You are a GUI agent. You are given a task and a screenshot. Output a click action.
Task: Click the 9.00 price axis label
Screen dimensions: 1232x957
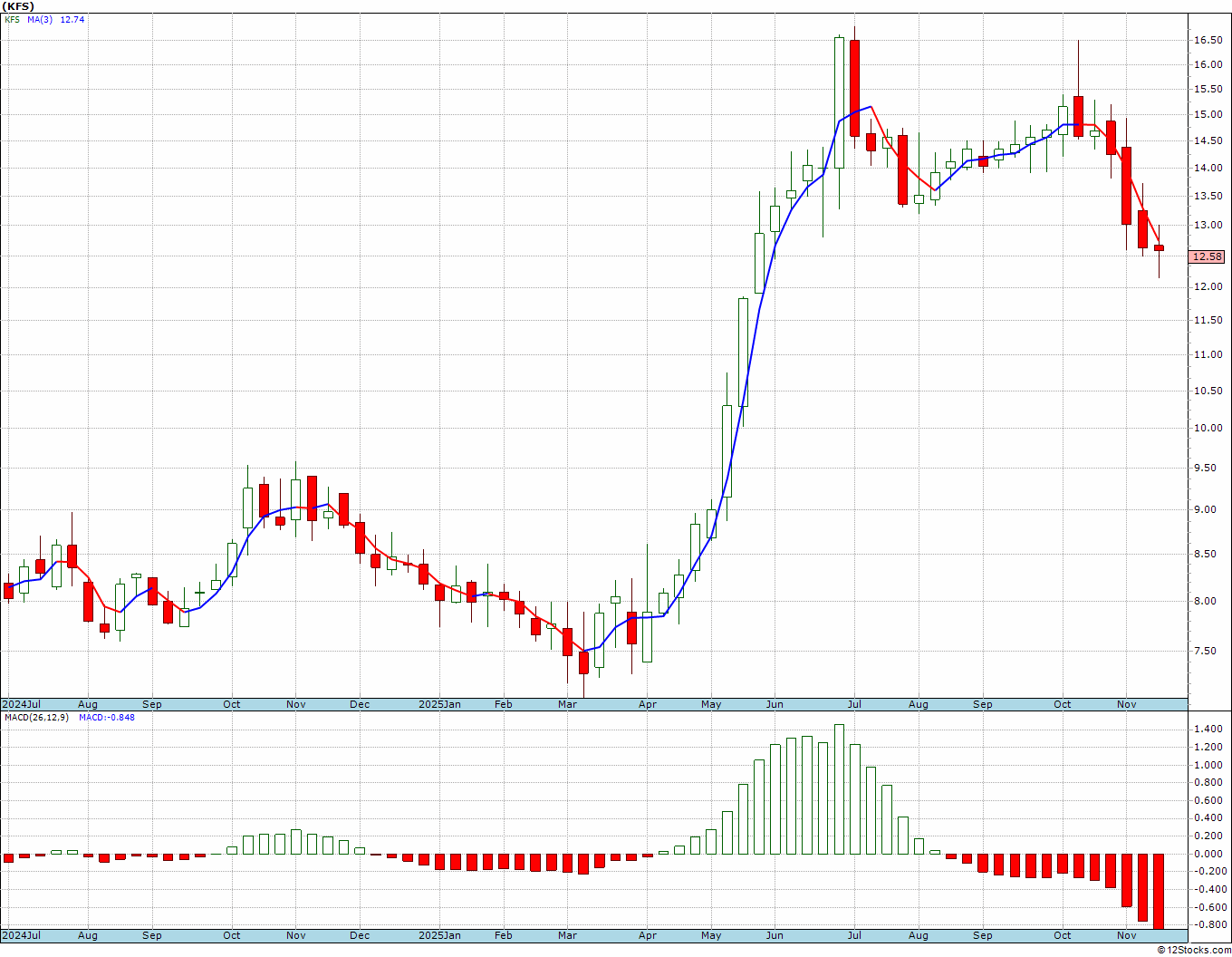tap(1205, 509)
